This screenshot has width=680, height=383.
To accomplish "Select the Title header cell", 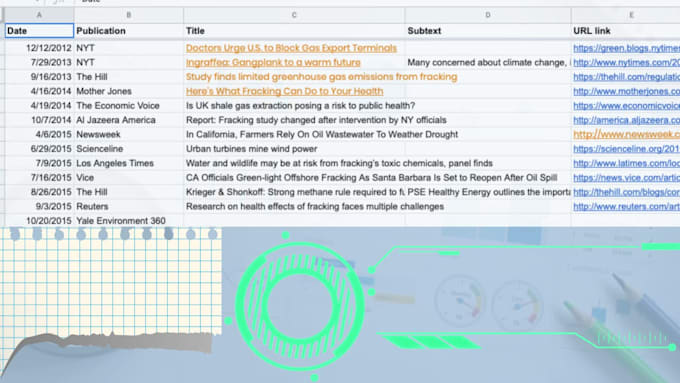I will 294,31.
